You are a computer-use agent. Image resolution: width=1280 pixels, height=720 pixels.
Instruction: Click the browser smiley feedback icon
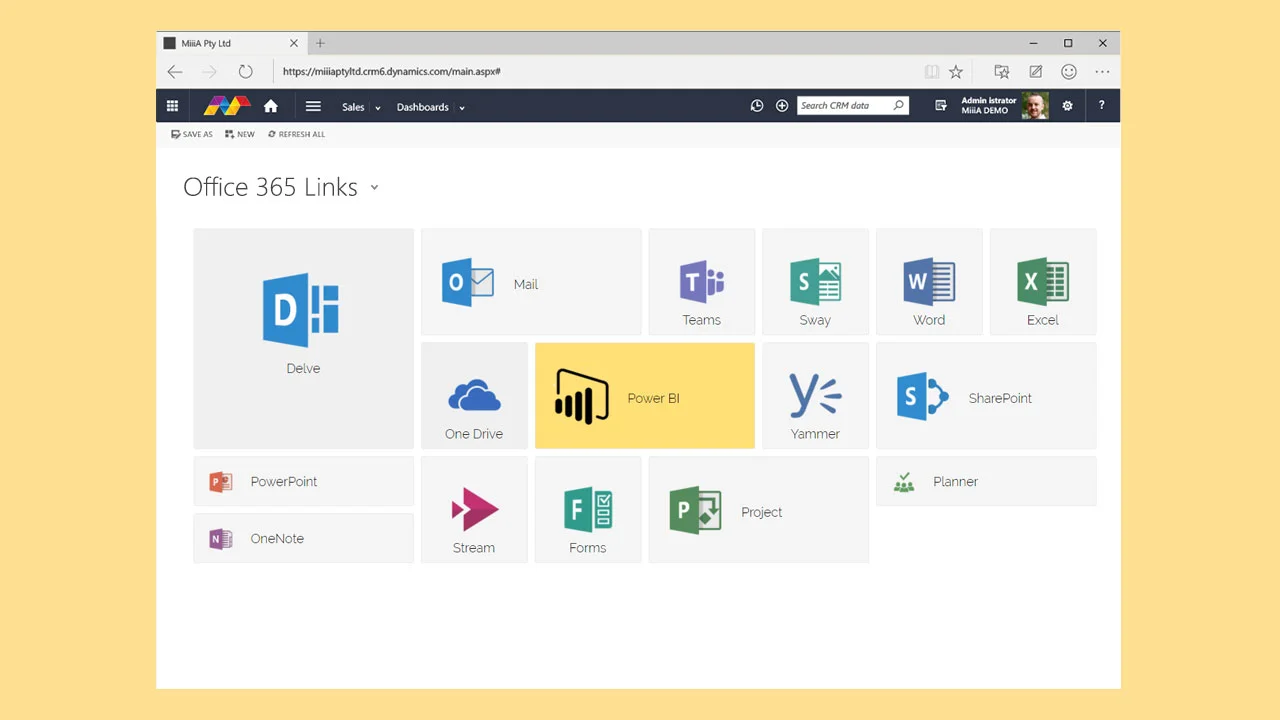point(1069,72)
